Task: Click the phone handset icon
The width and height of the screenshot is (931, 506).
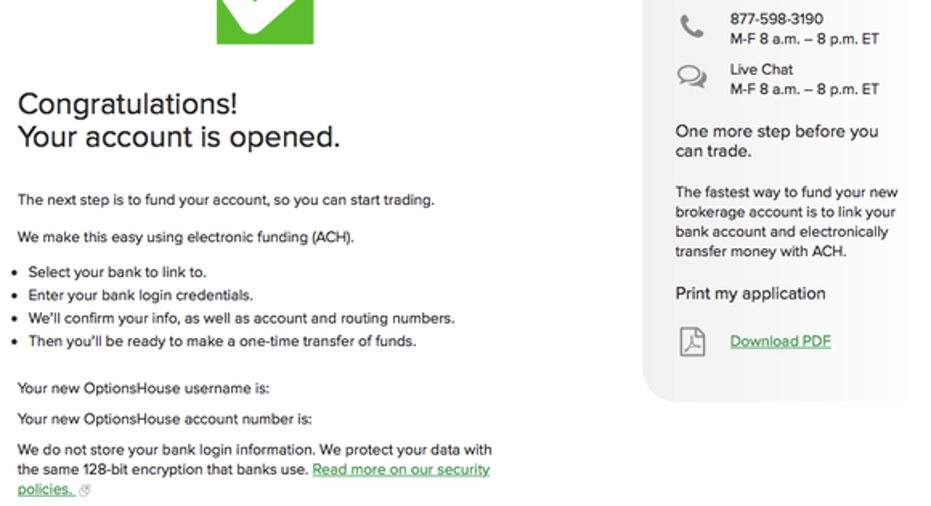Action: 692,27
